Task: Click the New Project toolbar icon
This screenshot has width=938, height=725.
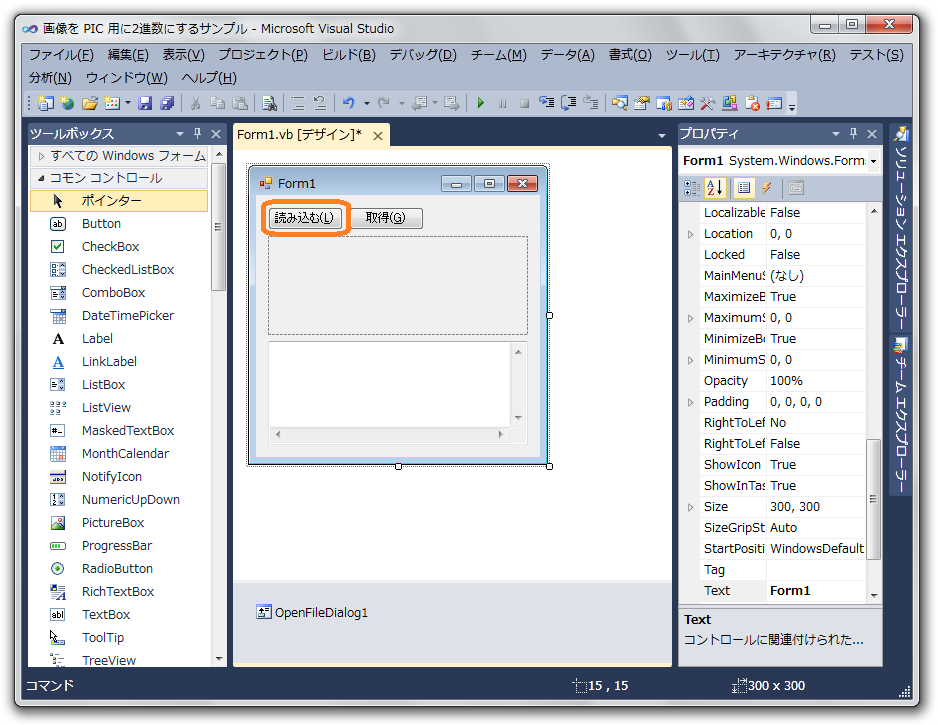Action: coord(45,103)
